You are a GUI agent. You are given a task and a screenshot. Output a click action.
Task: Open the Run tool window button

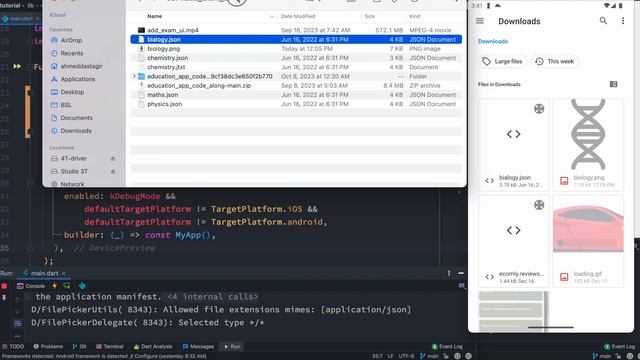(x=231, y=347)
